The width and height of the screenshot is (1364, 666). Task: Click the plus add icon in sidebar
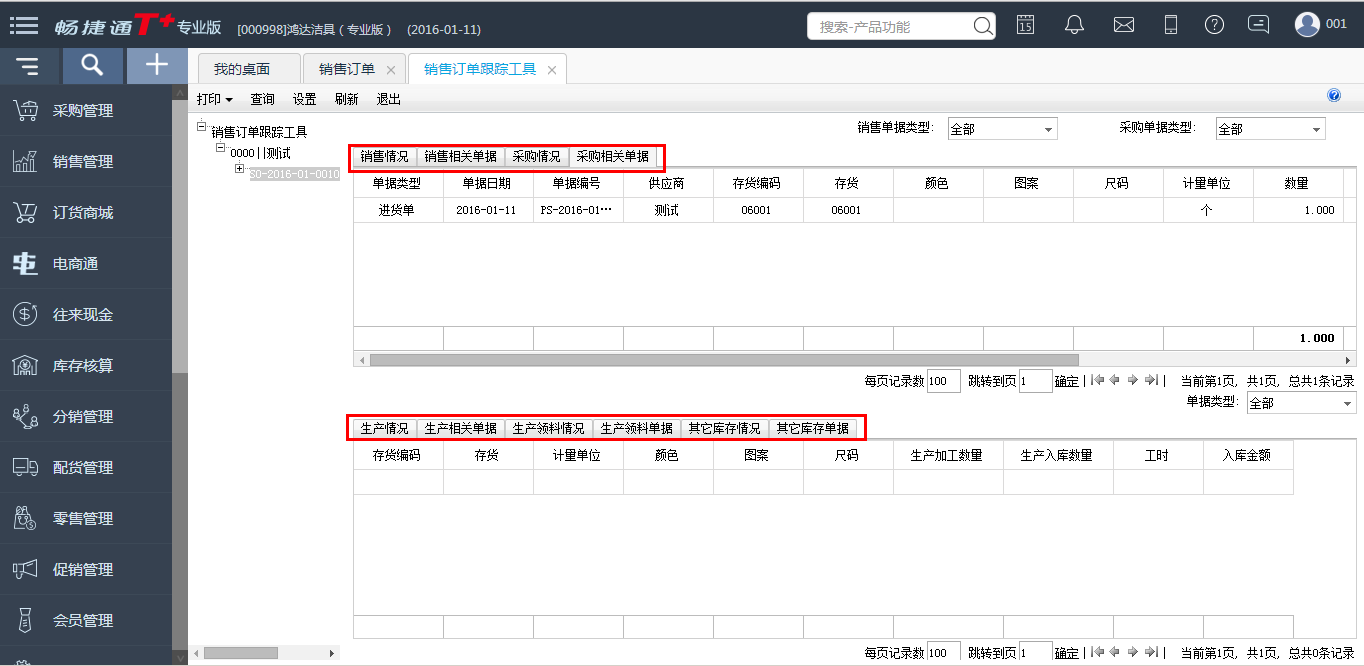156,66
